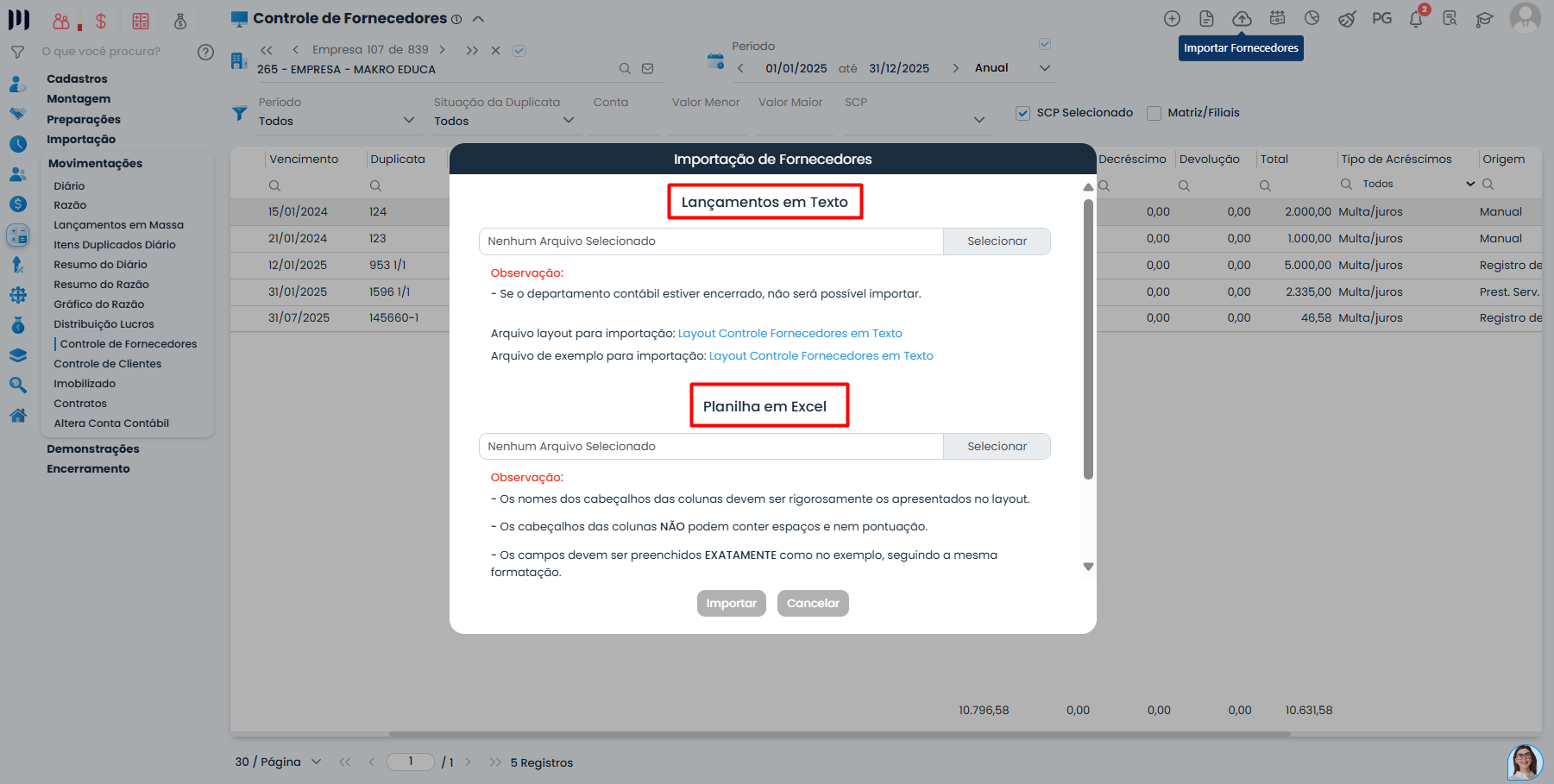Toggle the checkbox above the period selector
1554x784 pixels.
pyautogui.click(x=1045, y=44)
